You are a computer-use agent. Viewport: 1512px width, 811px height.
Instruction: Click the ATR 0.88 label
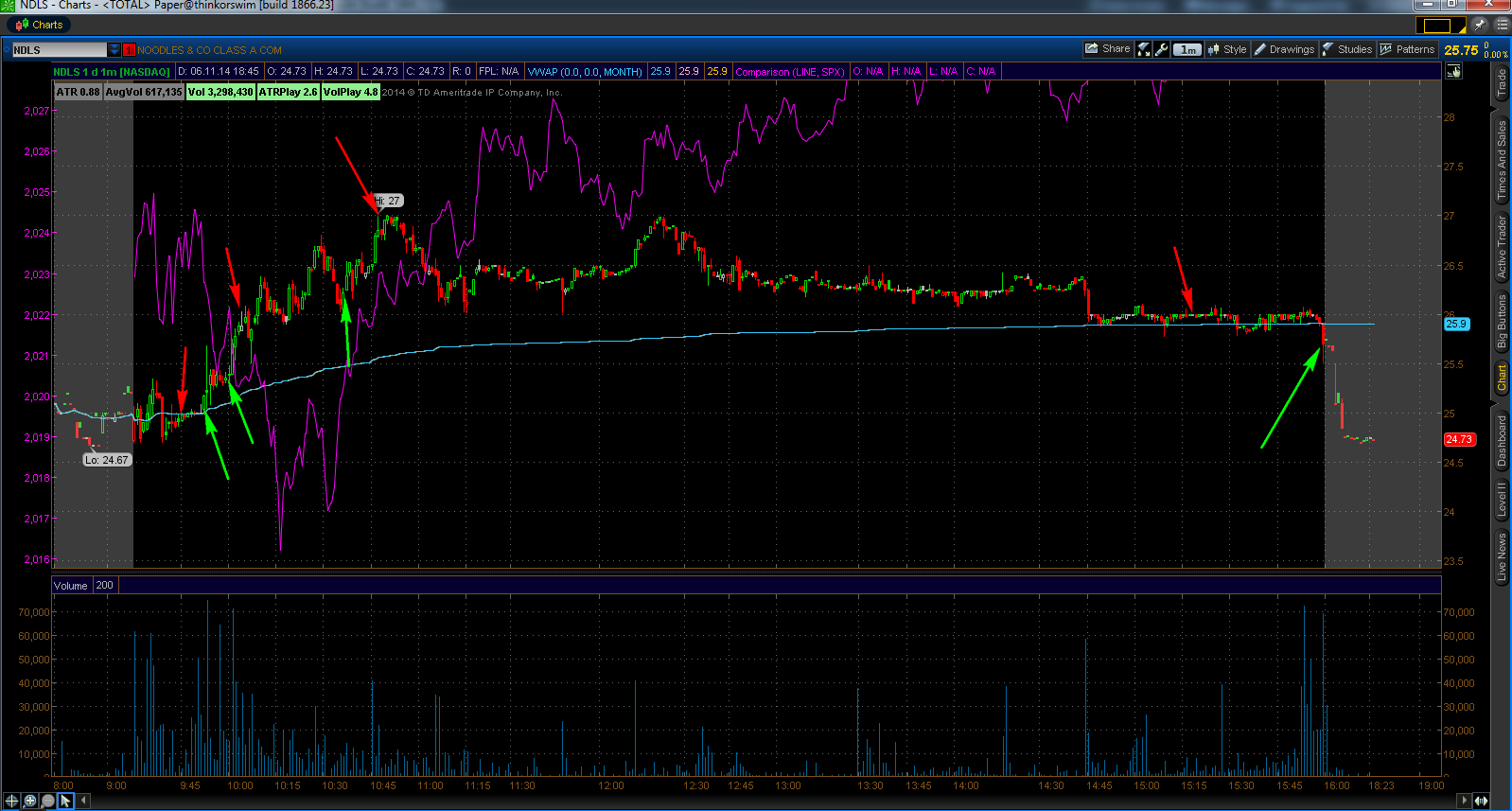[78, 92]
